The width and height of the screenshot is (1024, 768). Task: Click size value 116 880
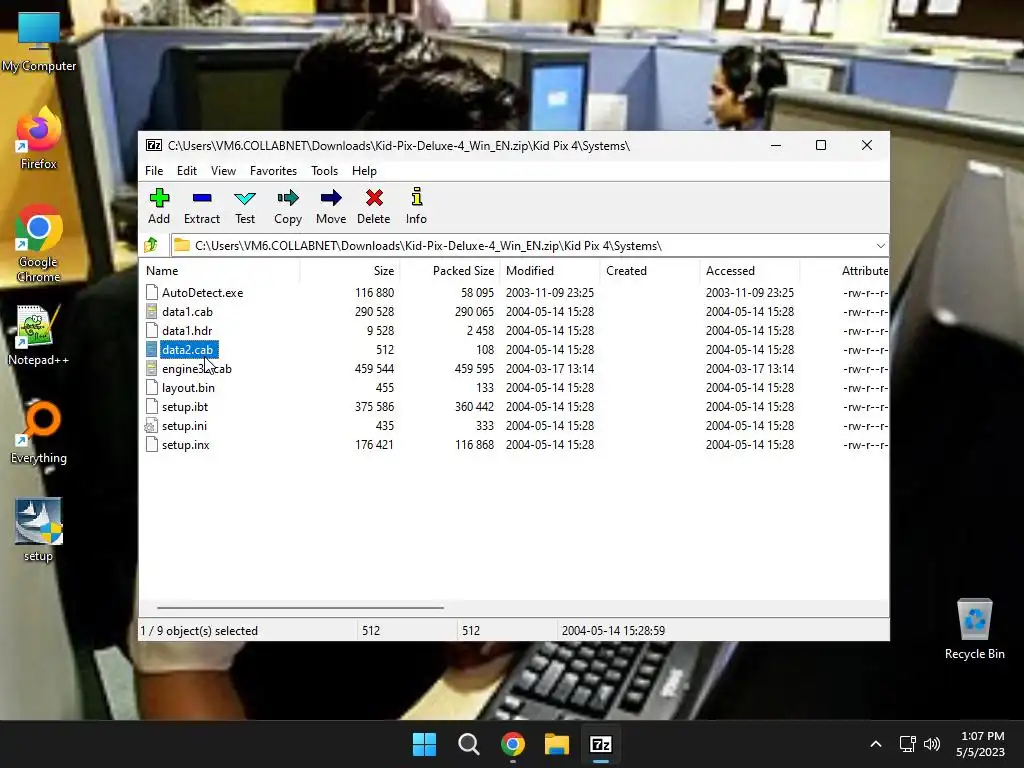pyautogui.click(x=374, y=293)
